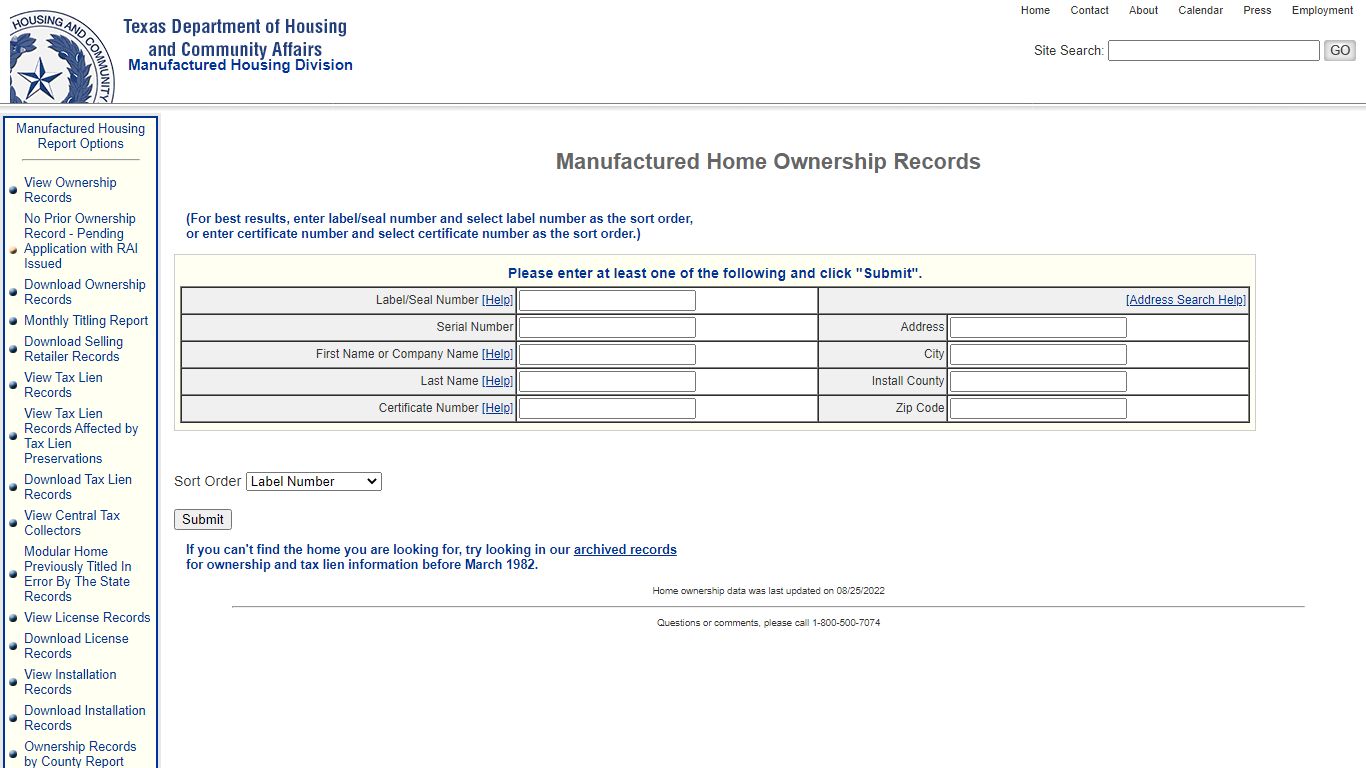Open Monthly Titling Report link
The width and height of the screenshot is (1366, 768).
click(86, 321)
